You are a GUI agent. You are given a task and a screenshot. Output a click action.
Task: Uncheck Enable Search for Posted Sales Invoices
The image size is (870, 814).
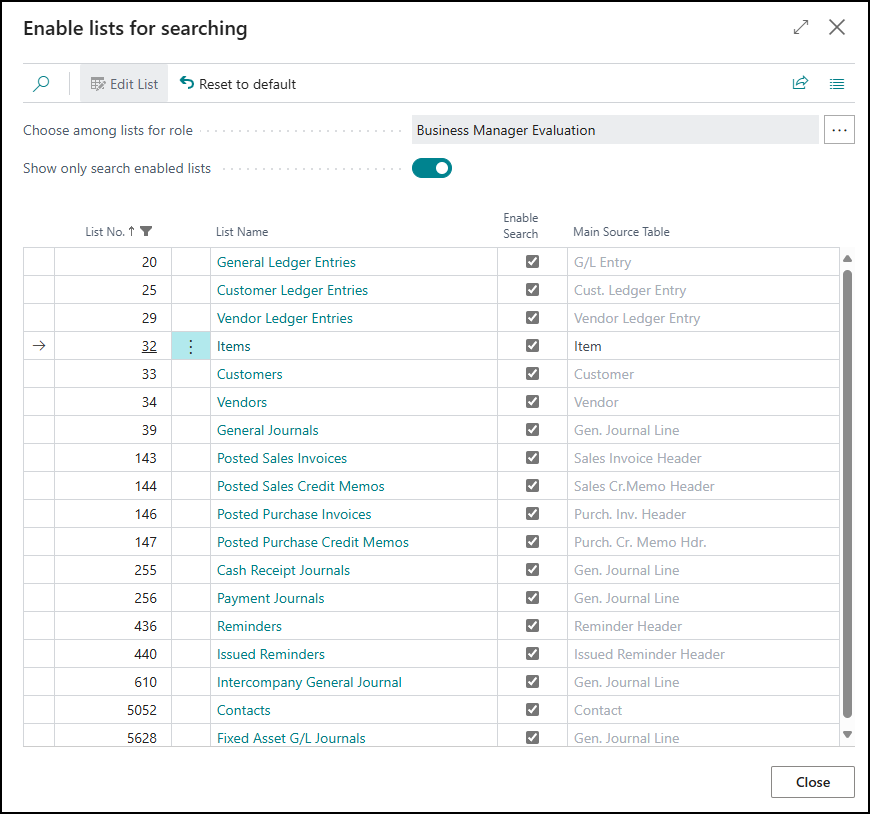532,458
